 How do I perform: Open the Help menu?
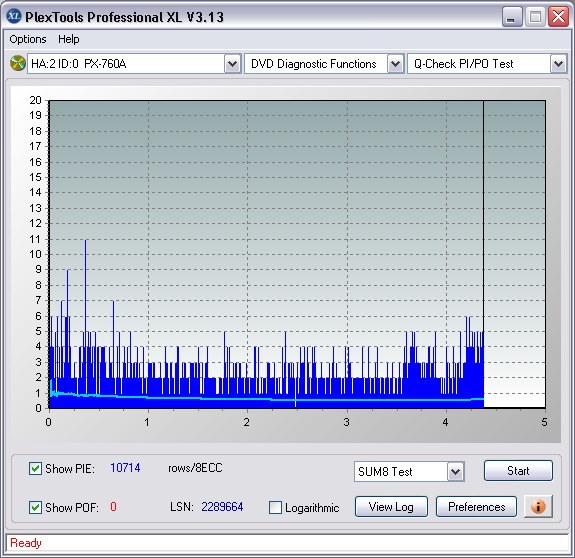pyautogui.click(x=69, y=39)
